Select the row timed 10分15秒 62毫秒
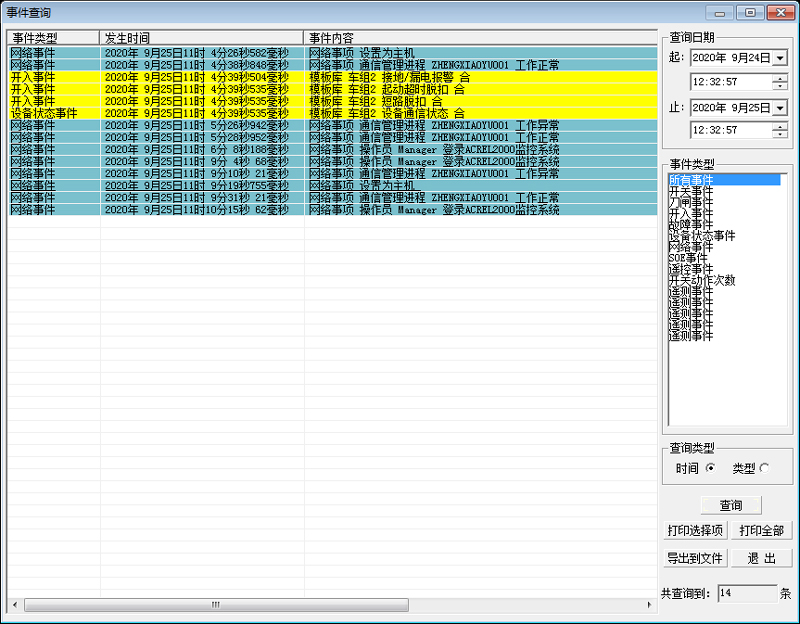The height and width of the screenshot is (624, 800). [333, 210]
